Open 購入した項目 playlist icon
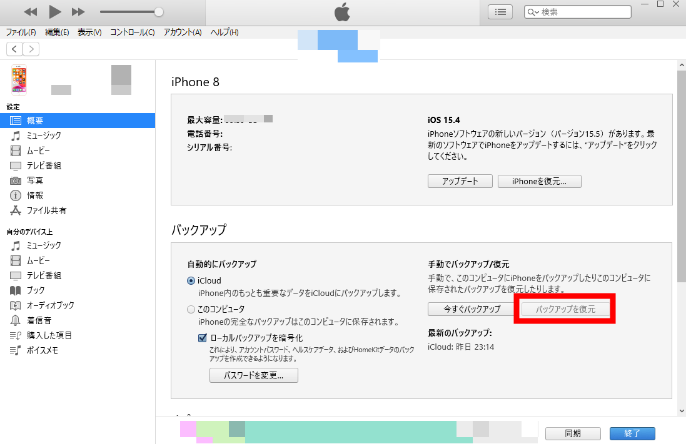686x444 pixels. (15, 336)
